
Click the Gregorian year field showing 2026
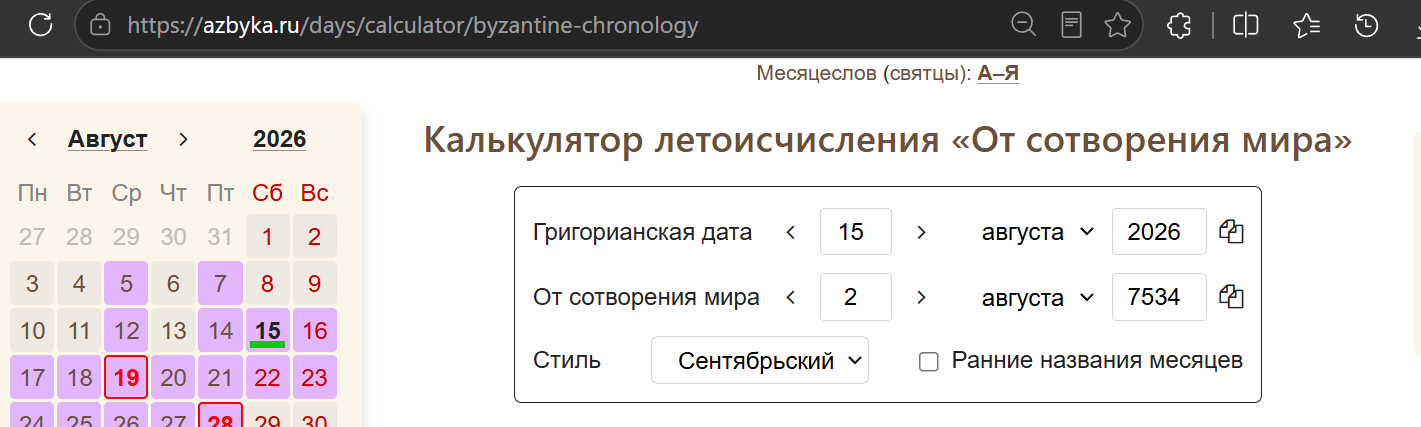[x=1159, y=232]
